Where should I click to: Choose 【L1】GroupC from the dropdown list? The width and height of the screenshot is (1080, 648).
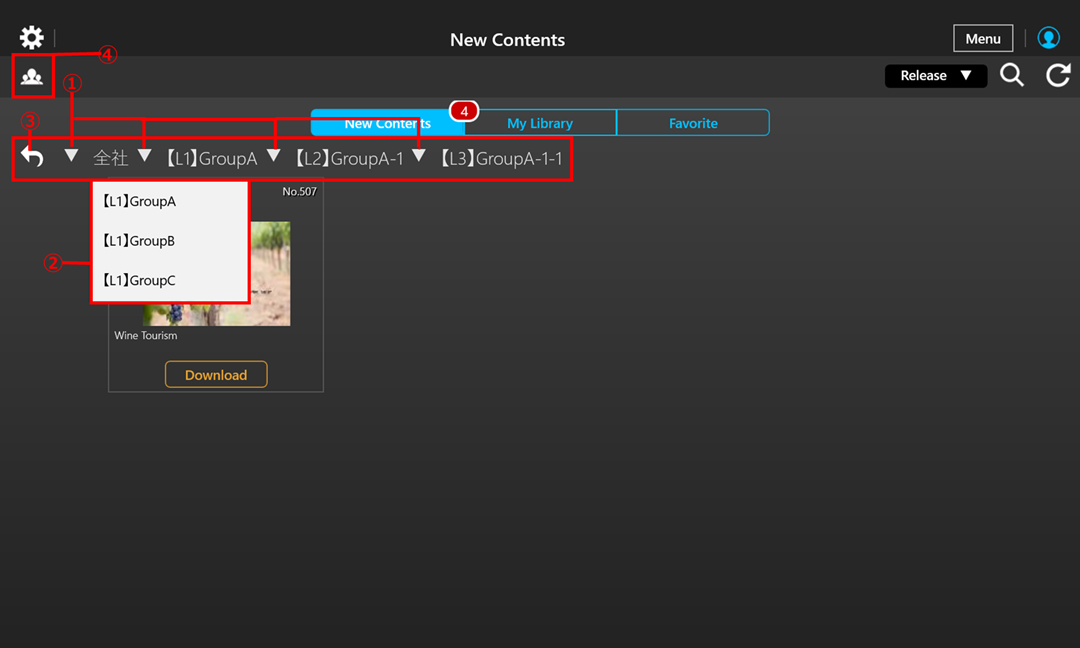(170, 280)
